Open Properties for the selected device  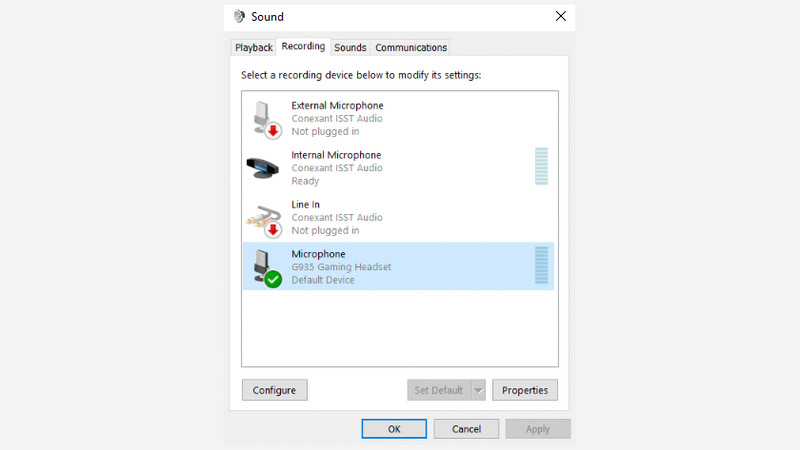tap(526, 390)
